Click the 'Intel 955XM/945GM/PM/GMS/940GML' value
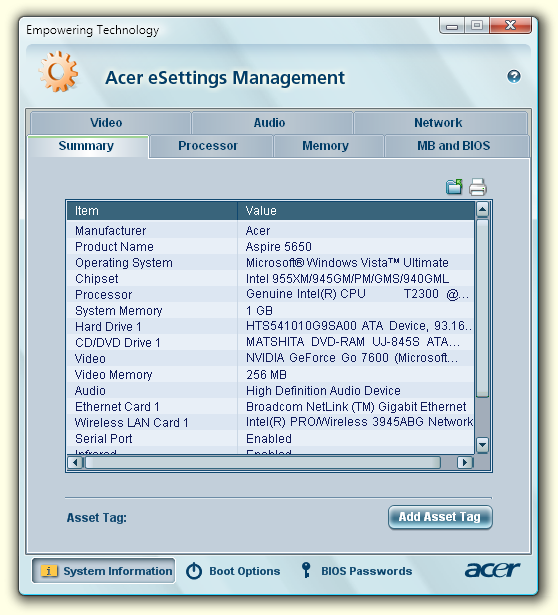This screenshot has width=558, height=615. pyautogui.click(x=347, y=279)
